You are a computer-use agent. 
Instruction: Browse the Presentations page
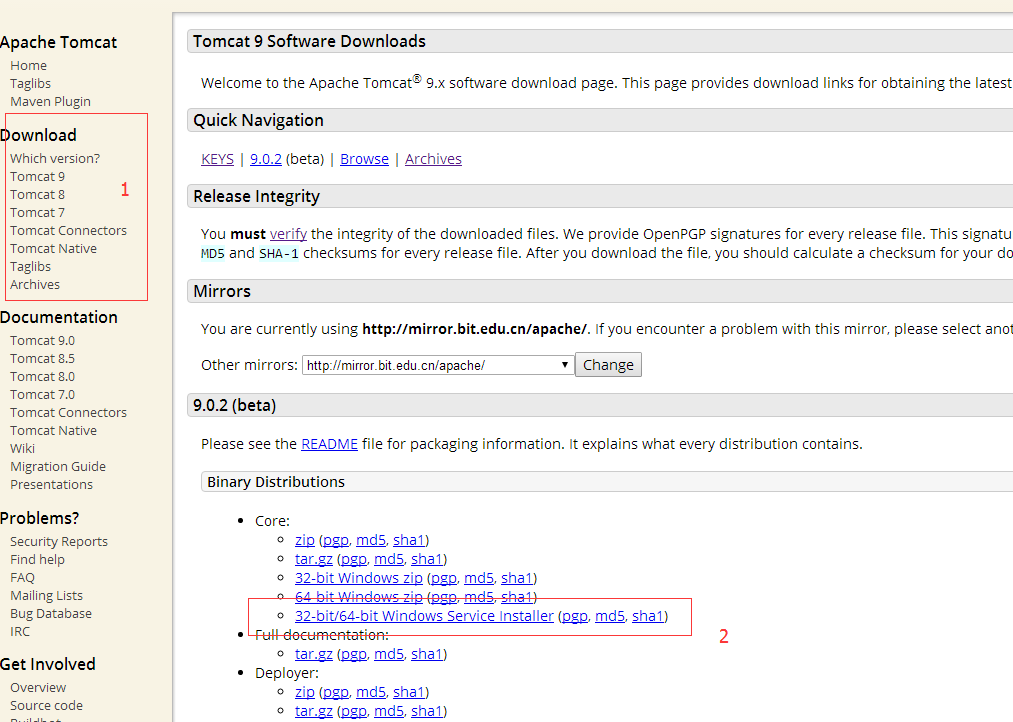point(52,485)
